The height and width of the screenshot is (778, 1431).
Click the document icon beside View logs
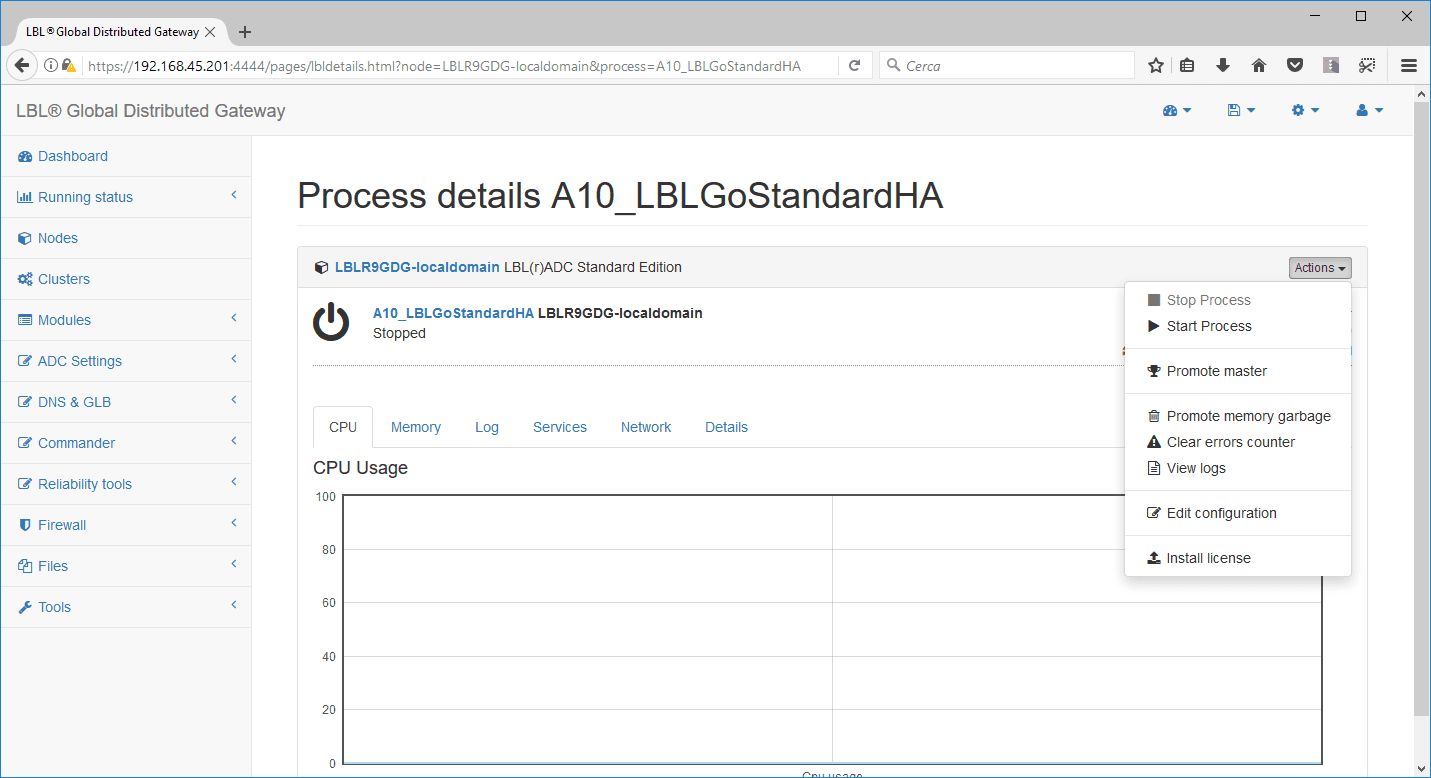(1154, 468)
